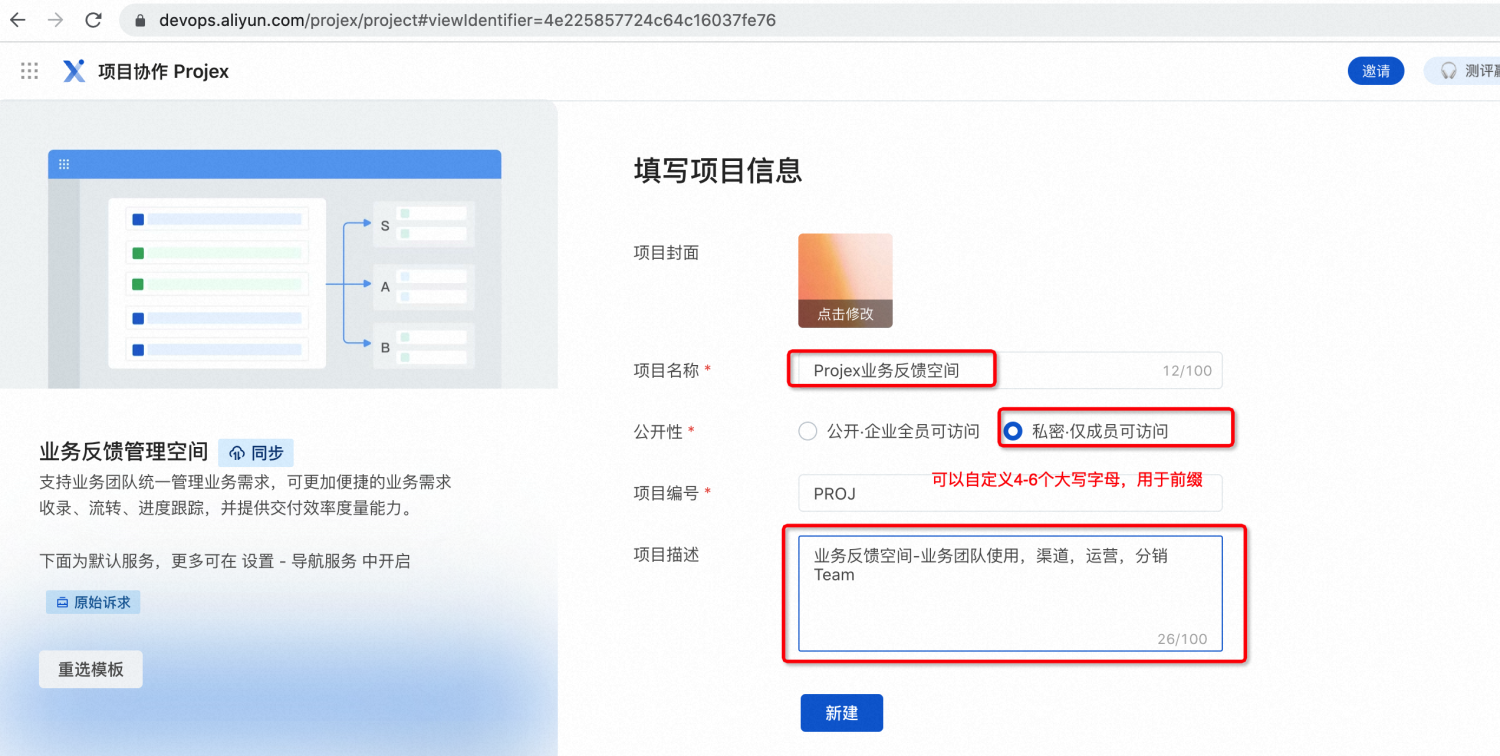Screen dimensions: 1500x756
Task: Click the 邀请 button
Action: [1376, 71]
